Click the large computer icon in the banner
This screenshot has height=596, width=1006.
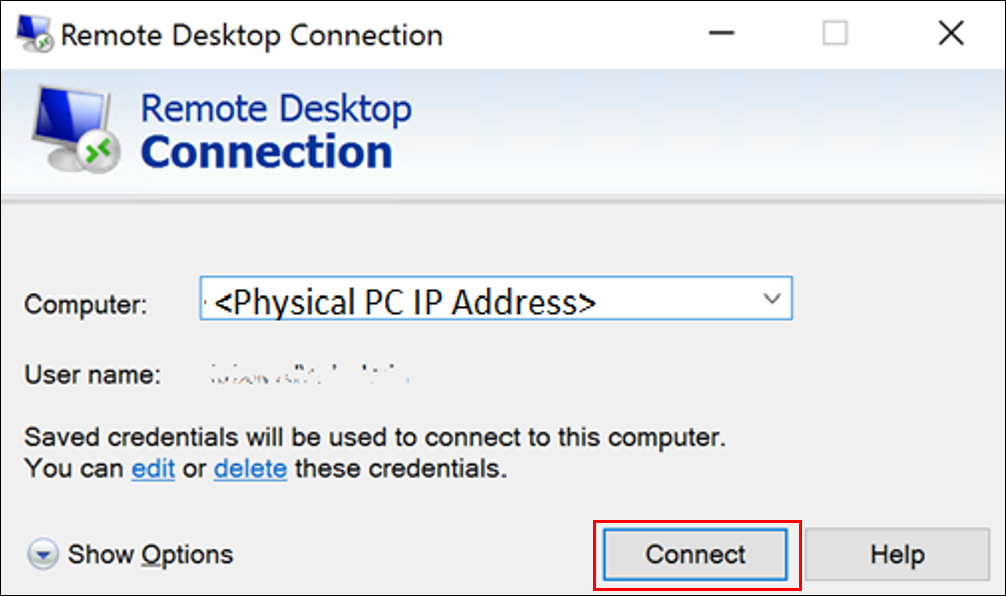76,128
